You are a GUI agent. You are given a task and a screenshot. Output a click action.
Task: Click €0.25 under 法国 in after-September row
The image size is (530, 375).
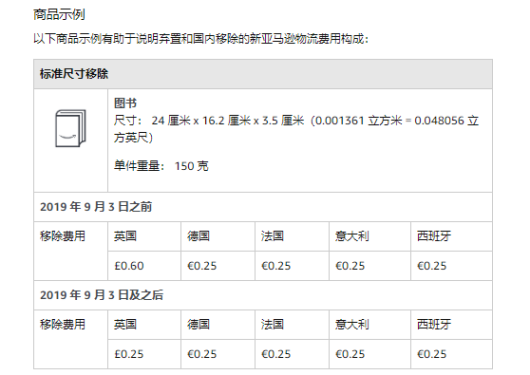(276, 354)
